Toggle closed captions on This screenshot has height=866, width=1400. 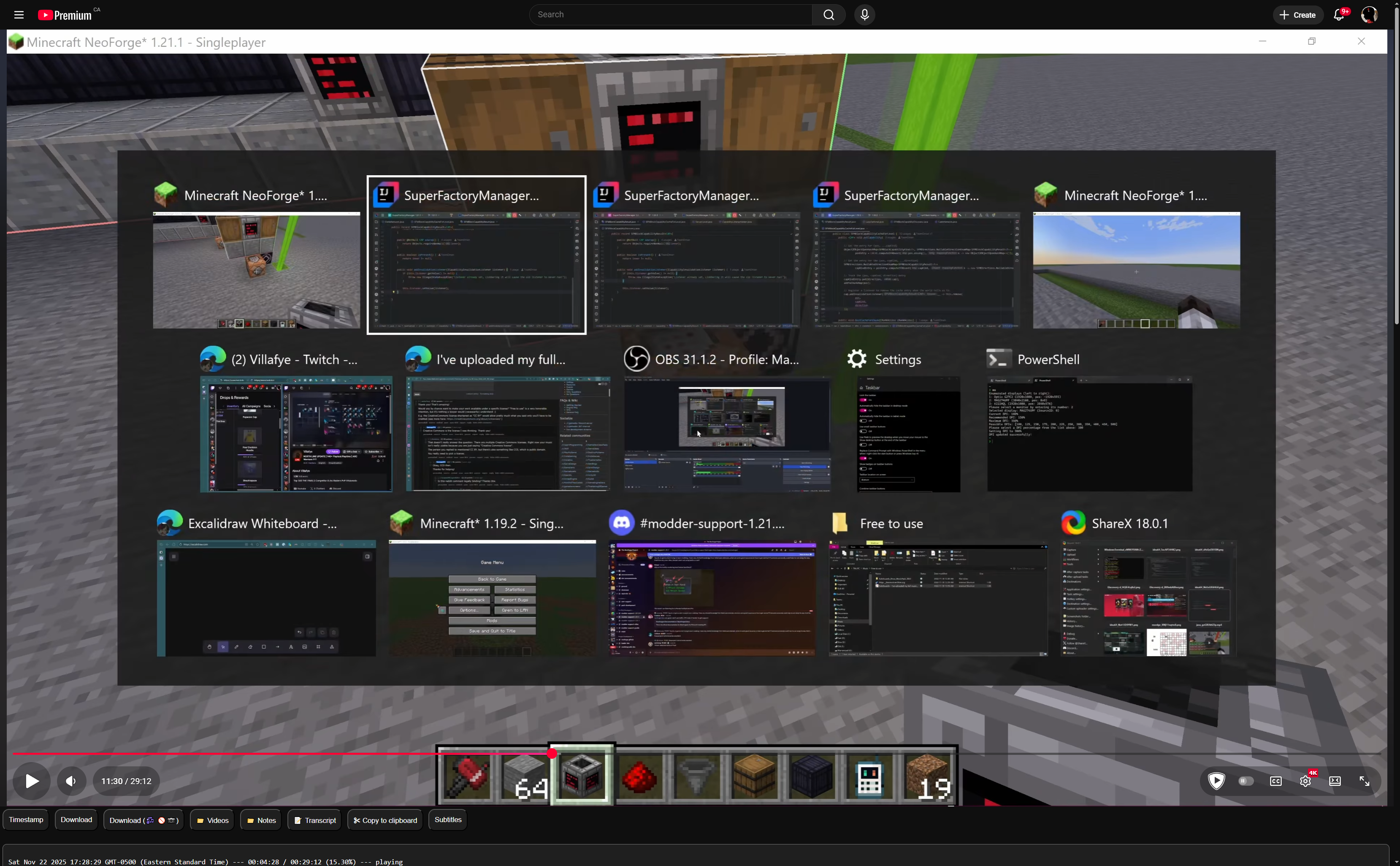pyautogui.click(x=1275, y=781)
